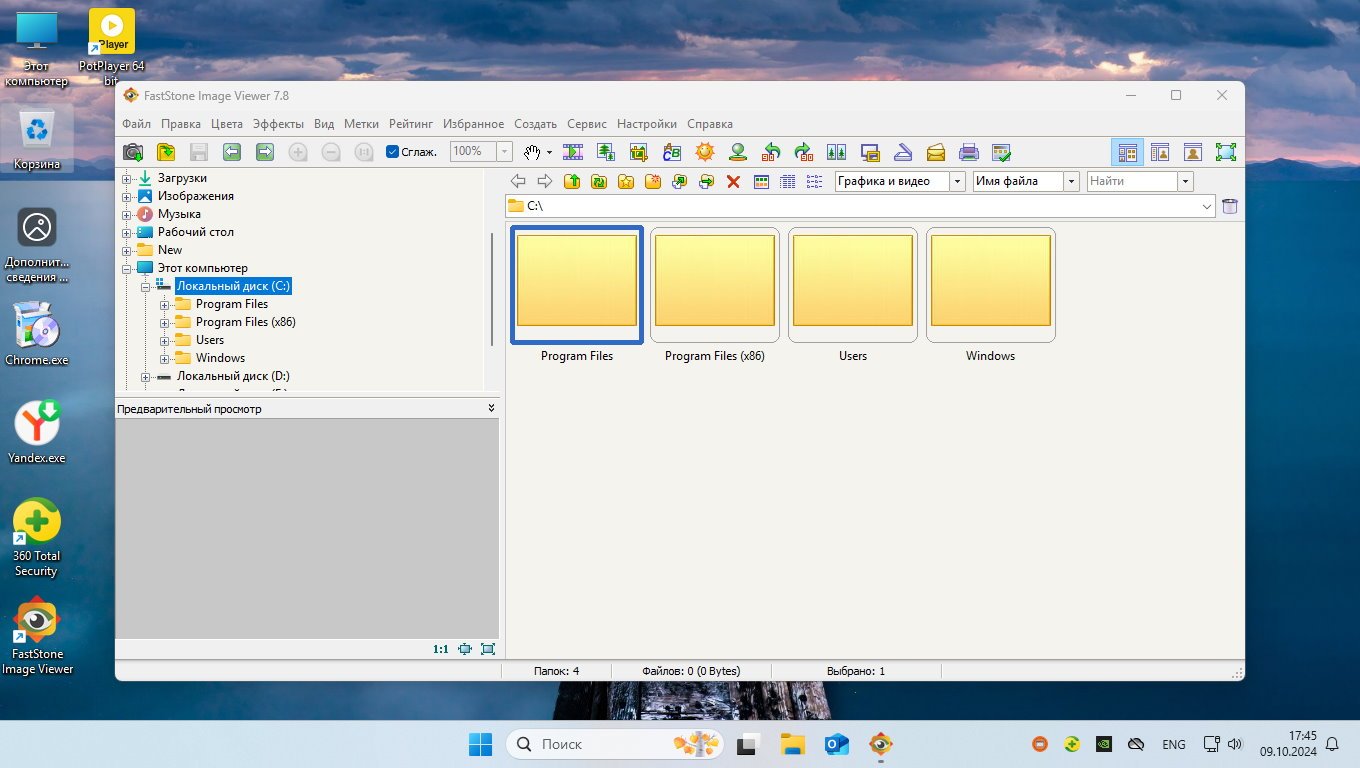The width and height of the screenshot is (1360, 768).
Task: Click the red X delete icon
Action: (733, 181)
